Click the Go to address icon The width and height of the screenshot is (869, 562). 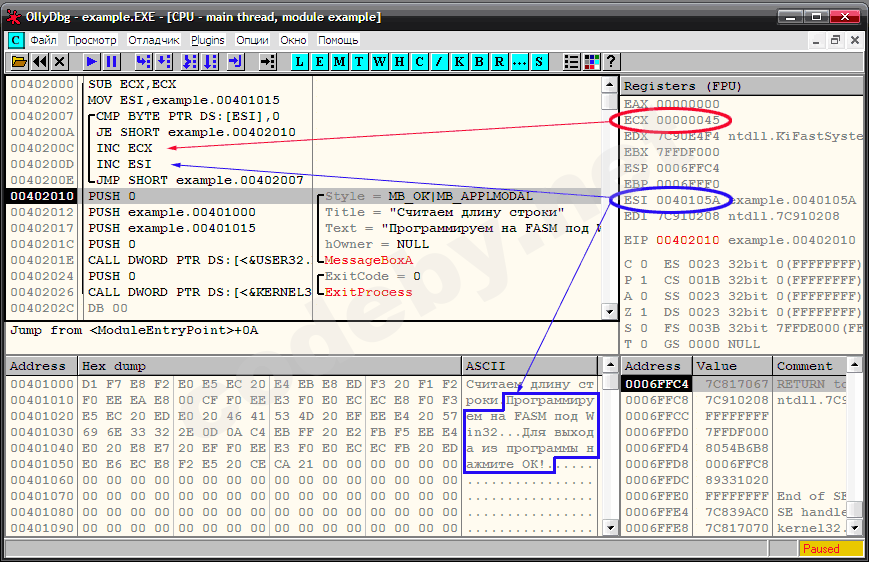coord(267,62)
